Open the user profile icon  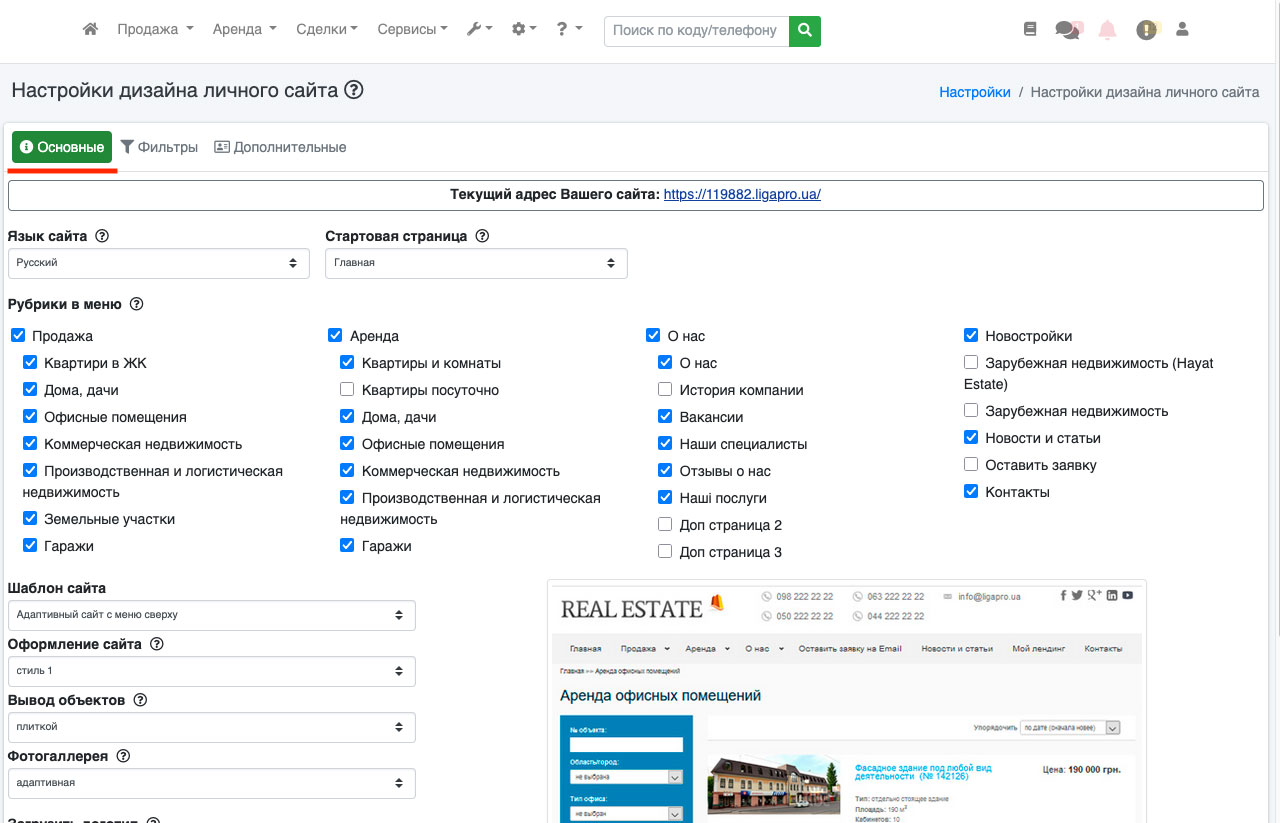click(1182, 30)
